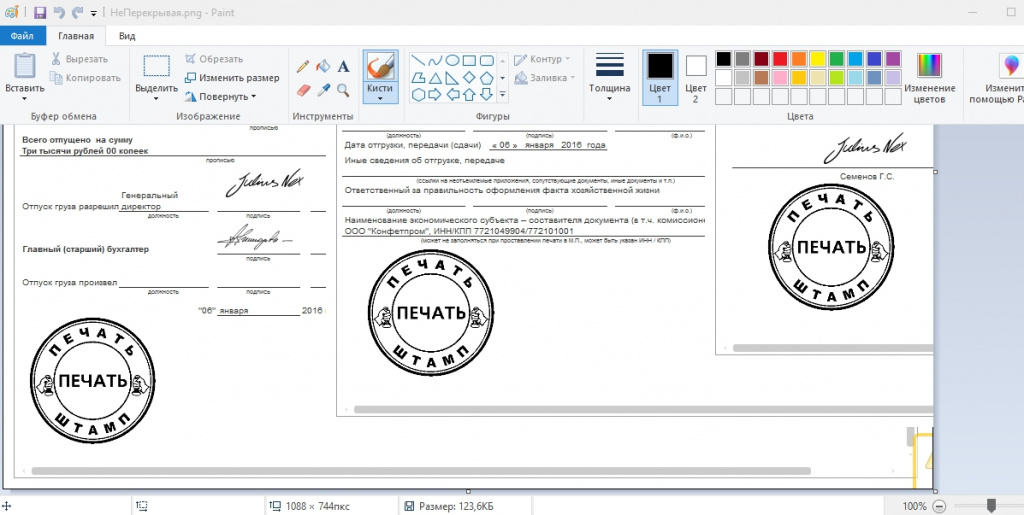Image resolution: width=1024 pixels, height=515 pixels.
Task: Choose the Rectangle shape
Action: 469,61
